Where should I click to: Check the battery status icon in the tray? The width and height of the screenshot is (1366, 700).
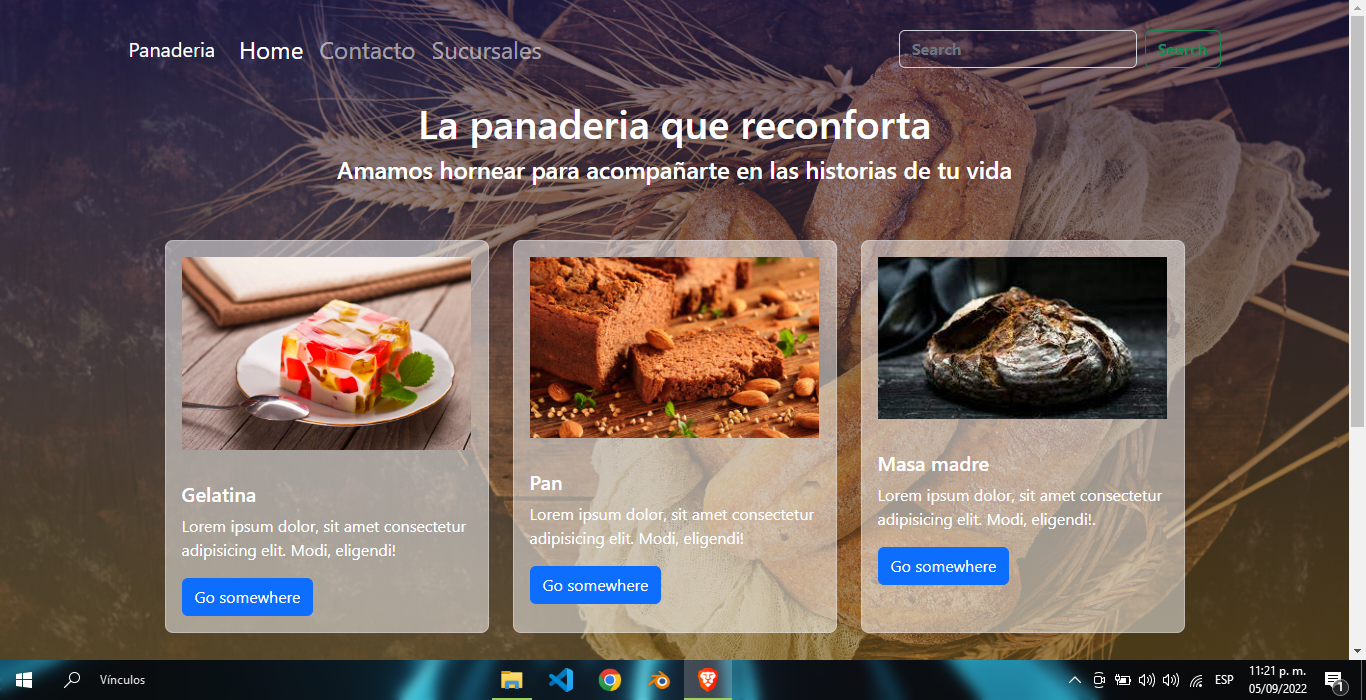tap(1122, 680)
